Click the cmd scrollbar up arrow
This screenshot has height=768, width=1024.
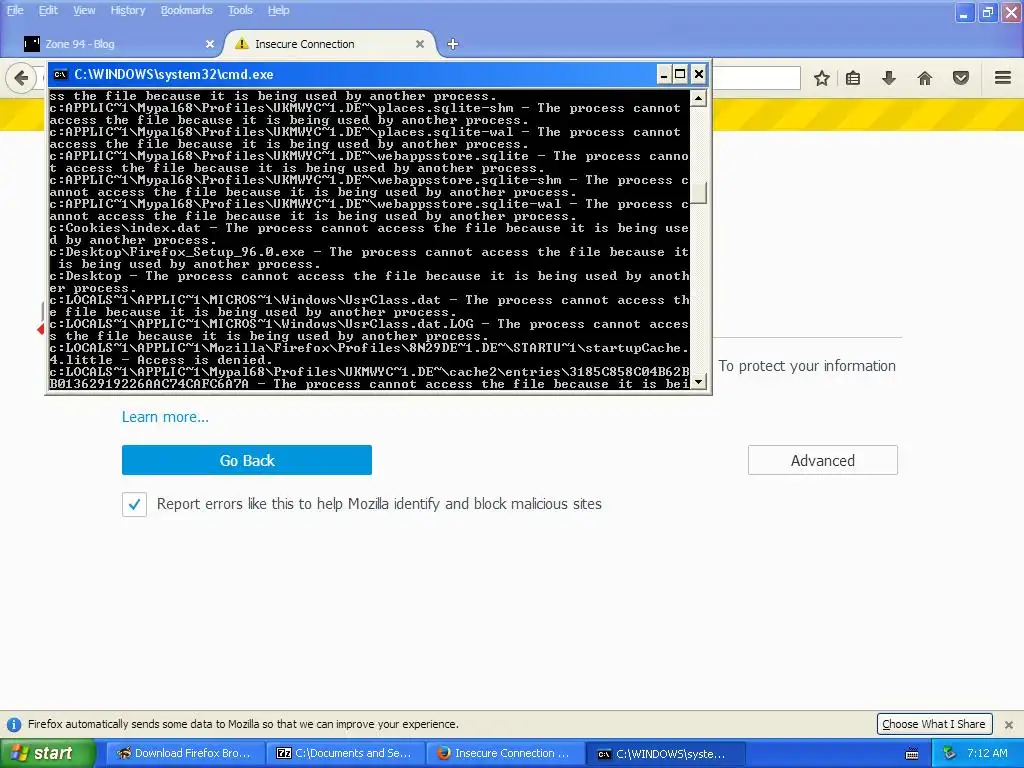pos(699,99)
